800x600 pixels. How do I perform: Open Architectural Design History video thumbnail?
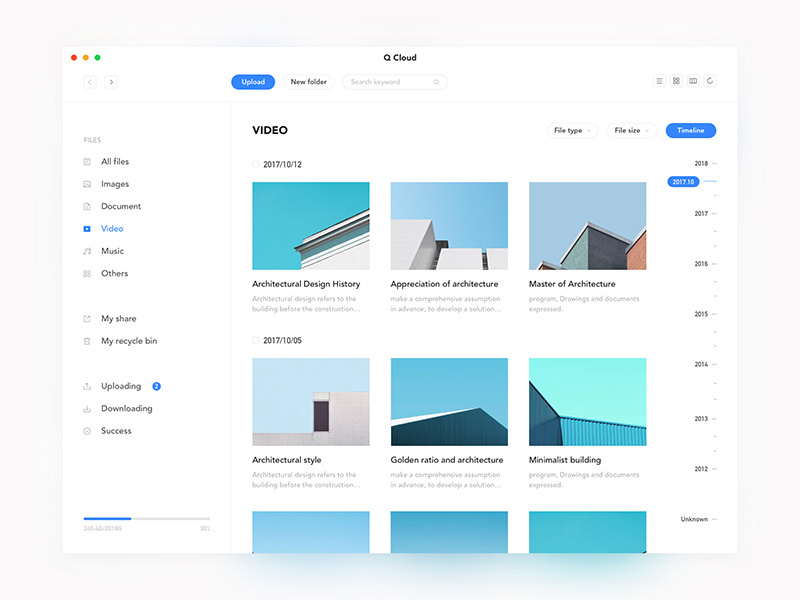coord(311,226)
